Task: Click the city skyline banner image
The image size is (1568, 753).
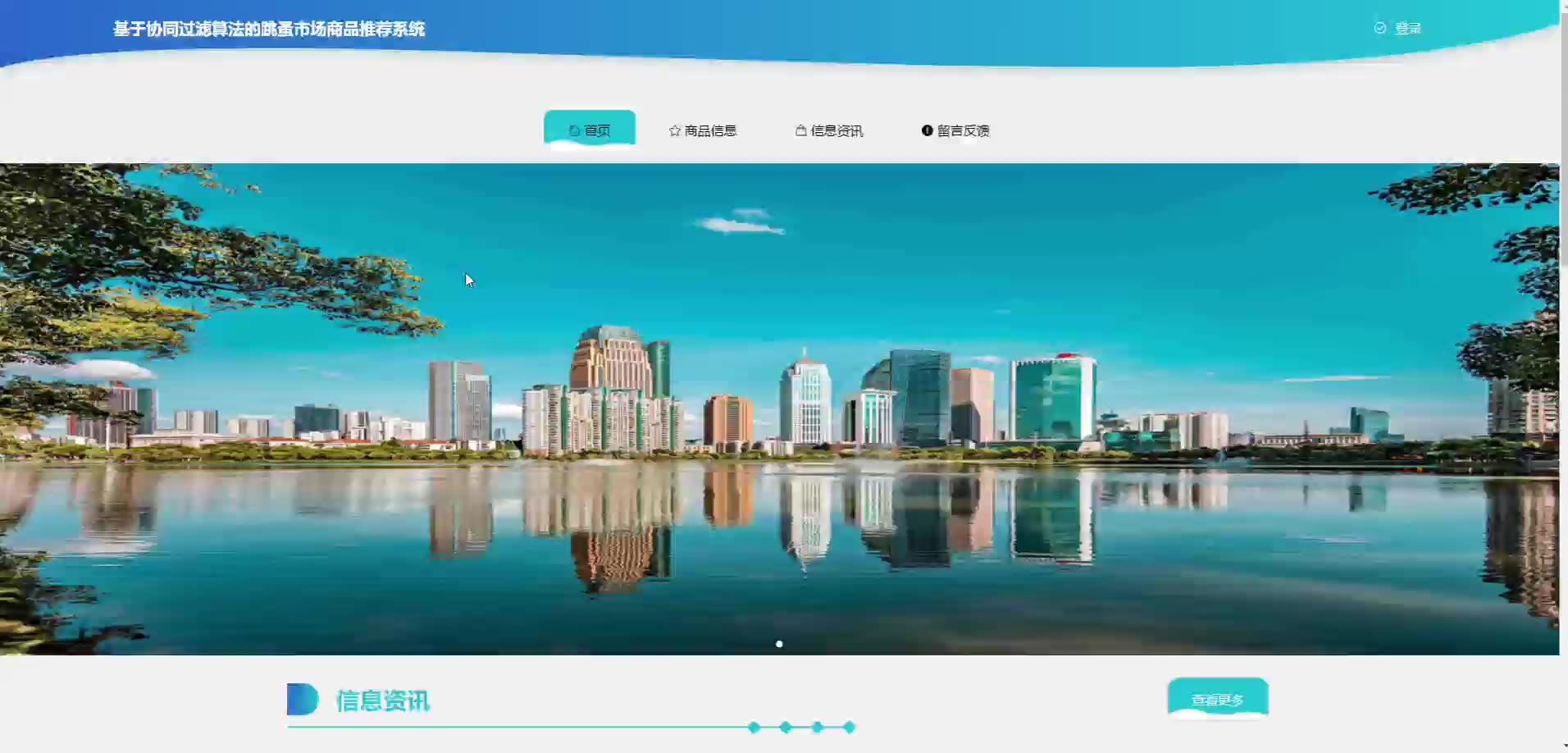Action: pyautogui.click(x=779, y=408)
